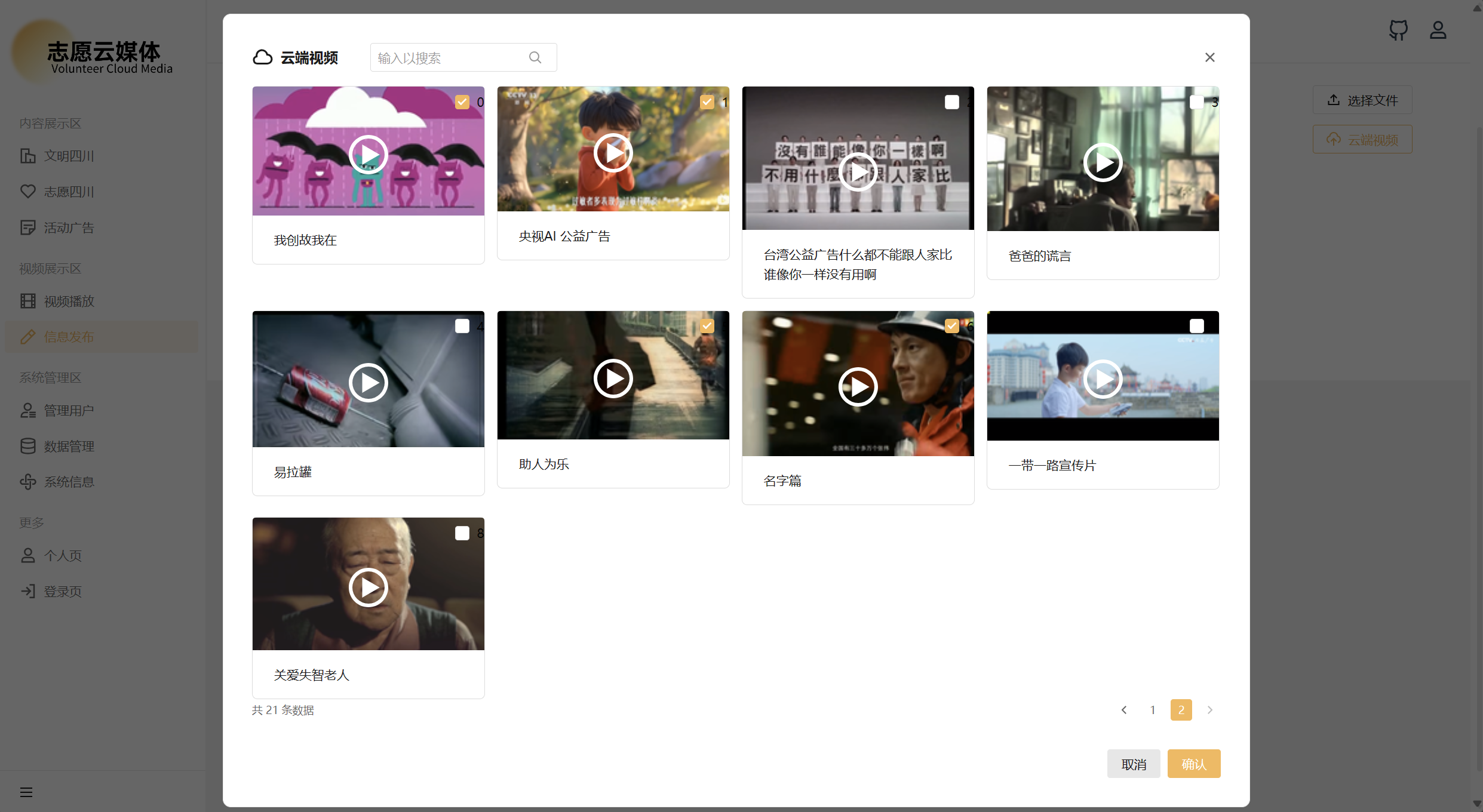
Task: Go to next page with right chevron
Action: pos(1210,710)
